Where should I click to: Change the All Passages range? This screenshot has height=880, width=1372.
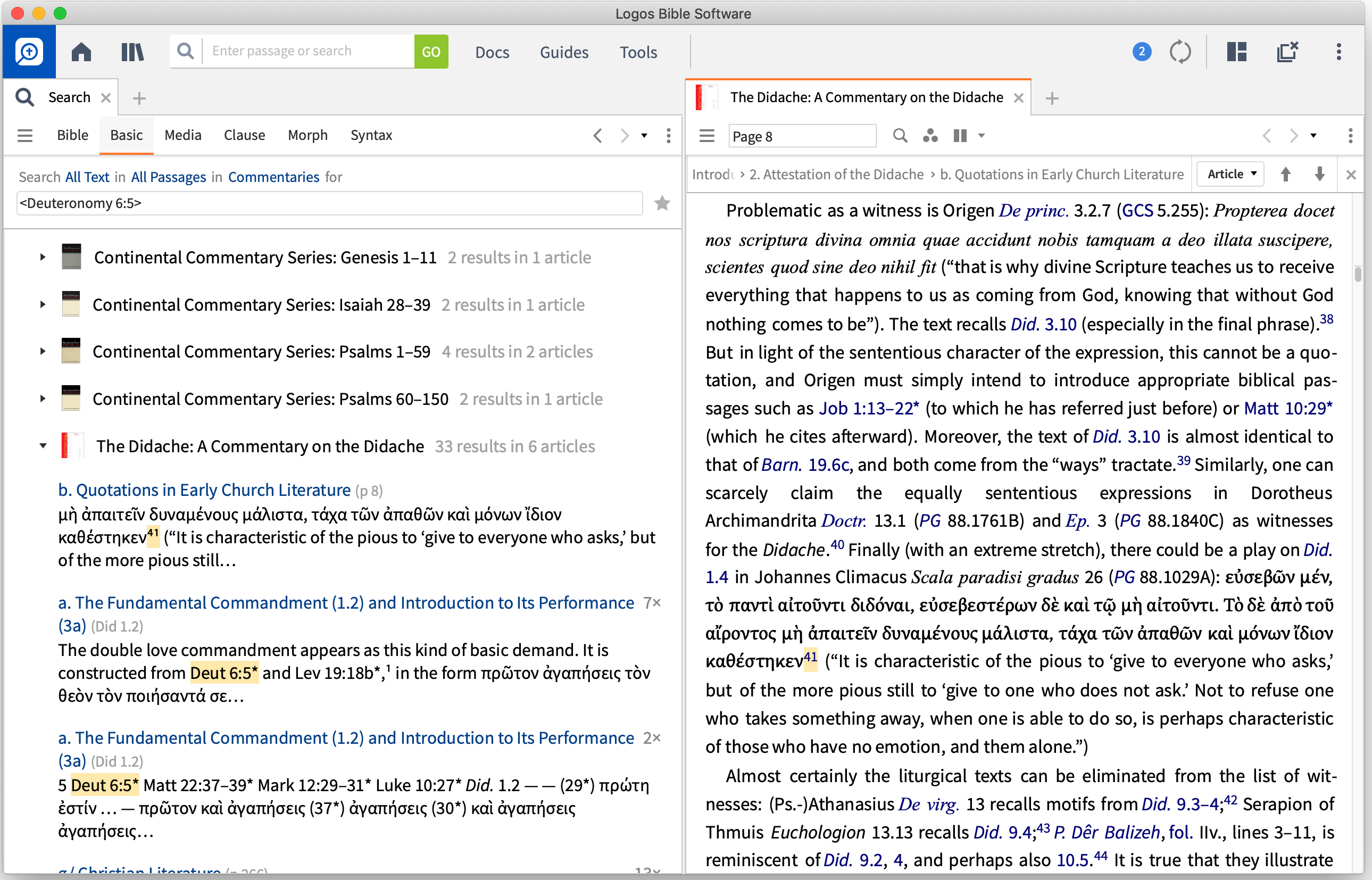point(169,177)
